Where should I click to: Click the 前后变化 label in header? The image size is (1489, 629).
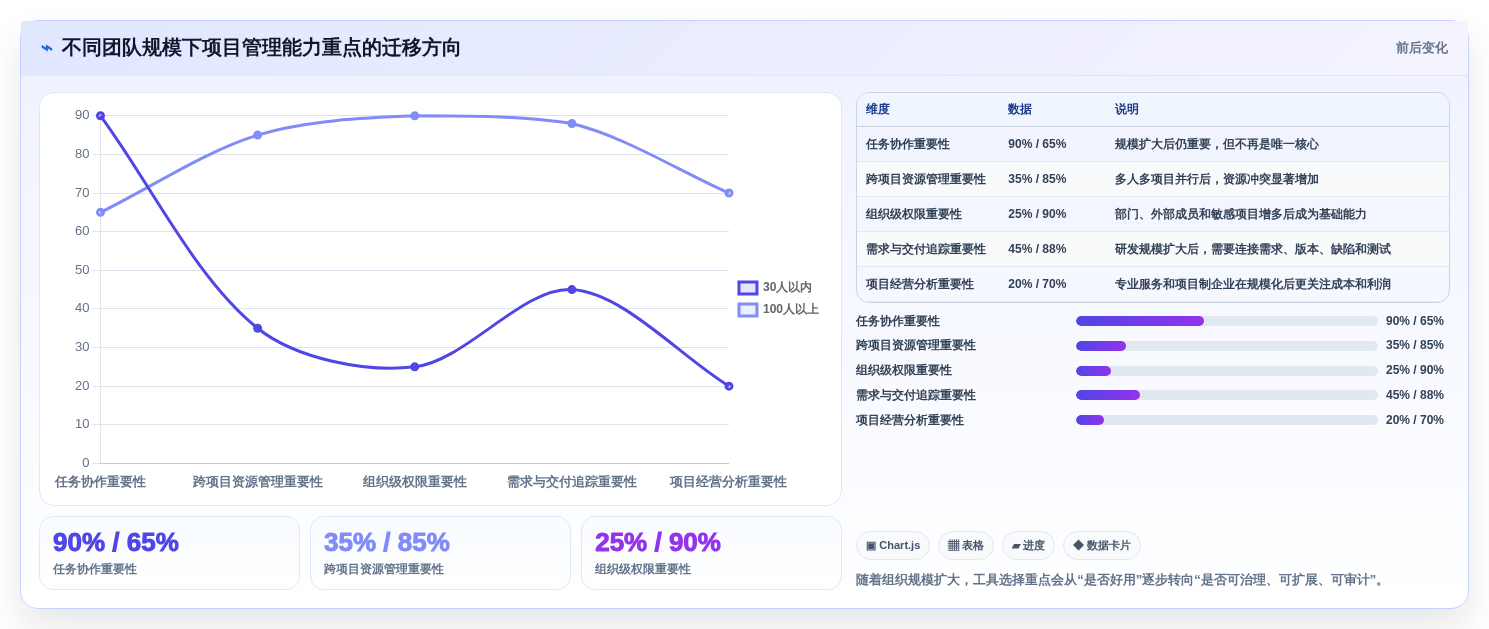pos(1421,48)
